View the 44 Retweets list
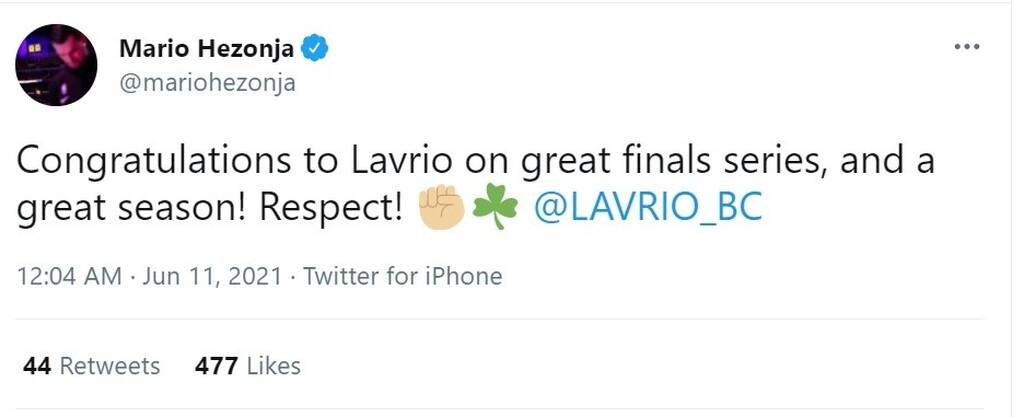1024x417 pixels. pyautogui.click(x=91, y=366)
